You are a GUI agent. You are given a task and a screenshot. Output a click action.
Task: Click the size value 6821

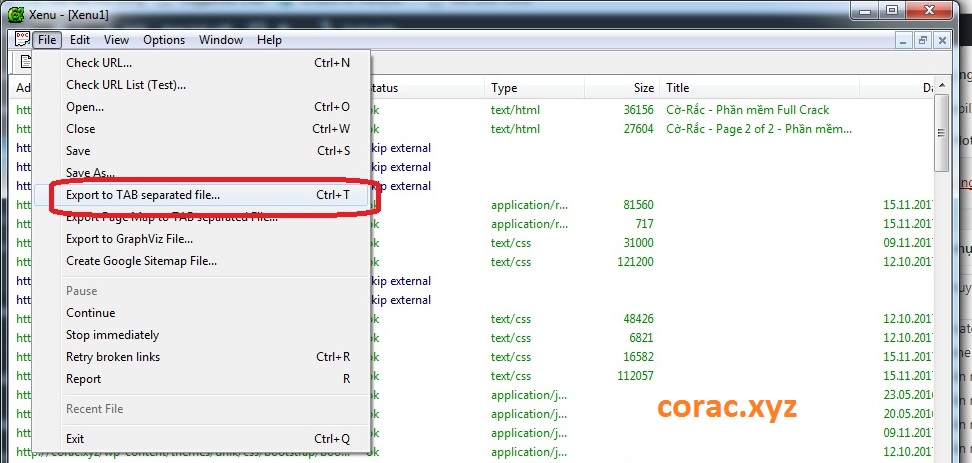[642, 338]
